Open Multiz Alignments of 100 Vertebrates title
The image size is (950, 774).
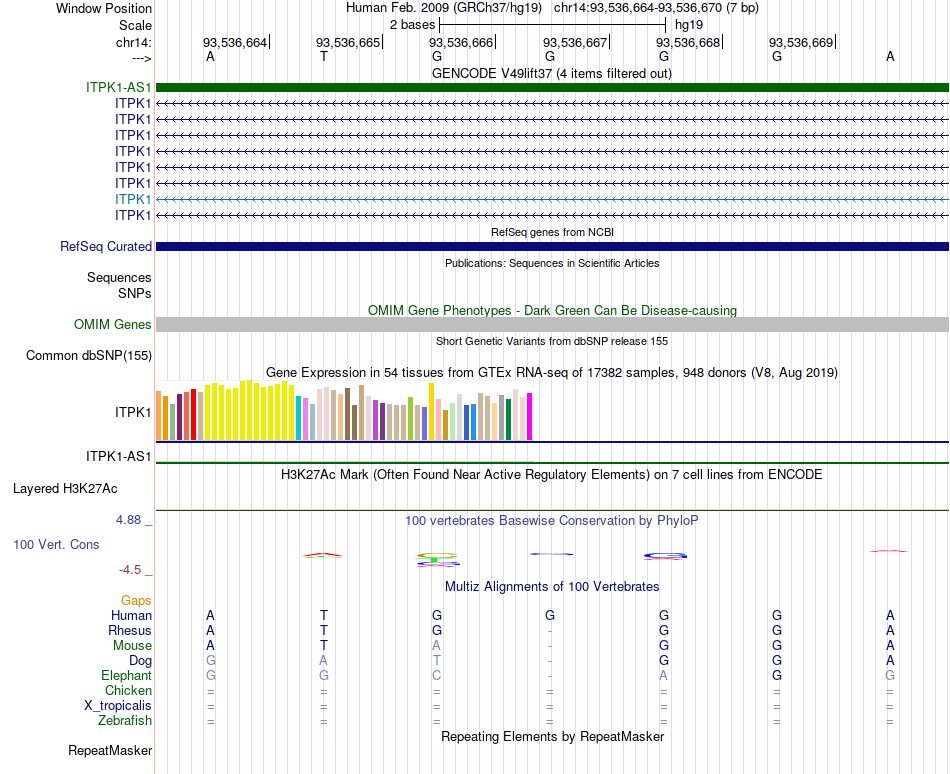tap(552, 586)
